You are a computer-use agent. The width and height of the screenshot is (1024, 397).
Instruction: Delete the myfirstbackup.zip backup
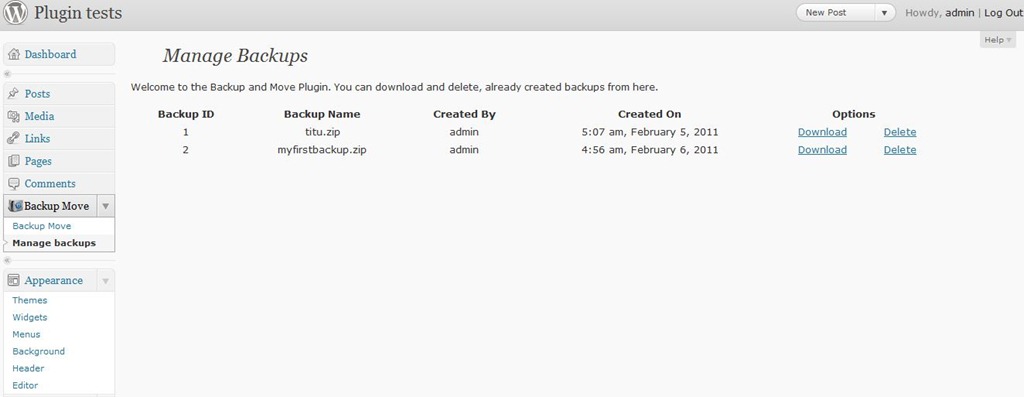tap(900, 150)
